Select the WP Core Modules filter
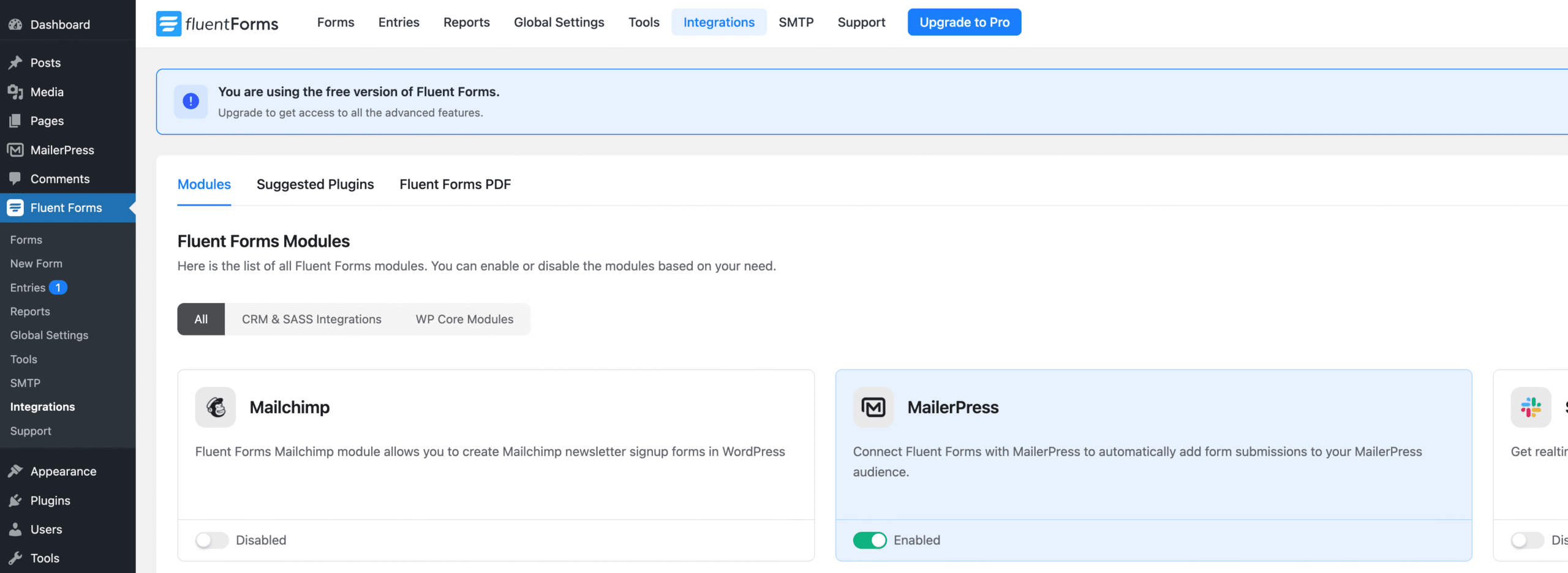 coord(464,319)
